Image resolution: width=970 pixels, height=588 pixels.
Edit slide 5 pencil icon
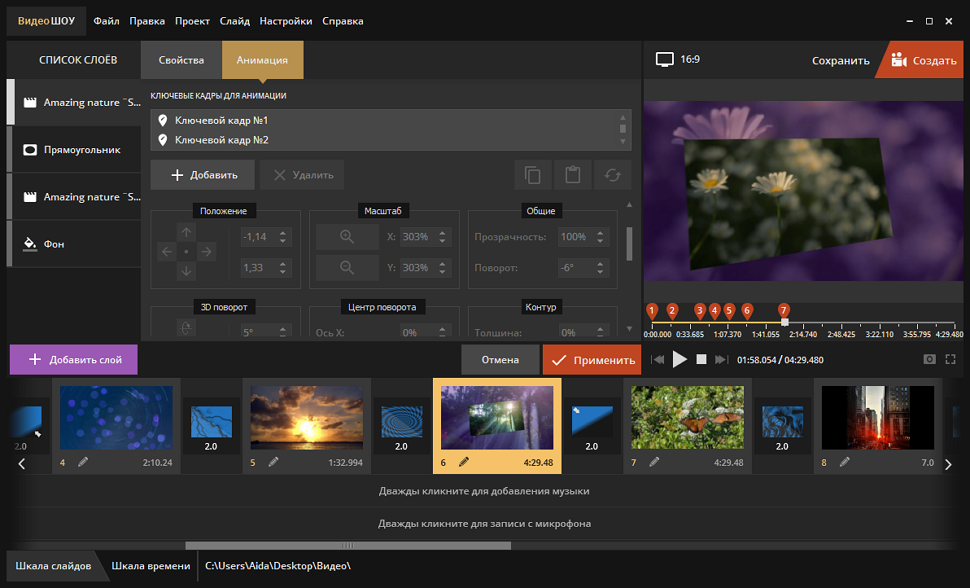[273, 462]
